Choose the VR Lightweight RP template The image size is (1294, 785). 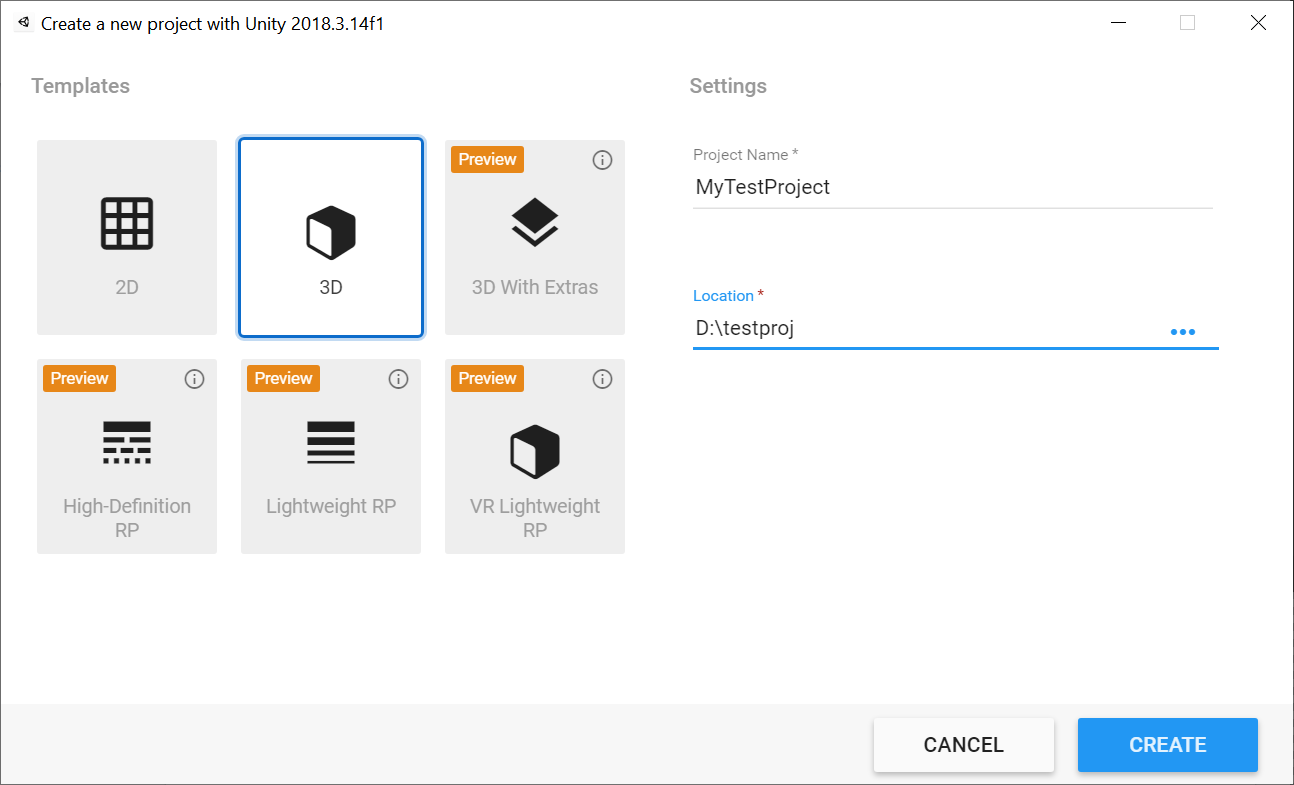[x=535, y=456]
